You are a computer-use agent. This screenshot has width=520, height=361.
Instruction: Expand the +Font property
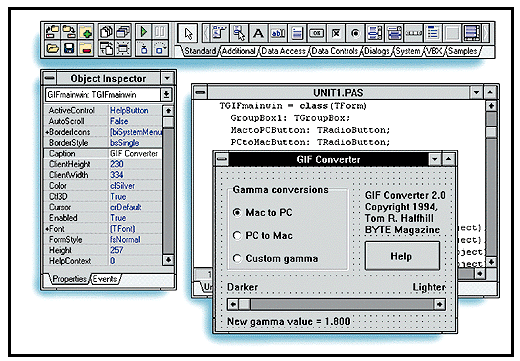(x=47, y=229)
